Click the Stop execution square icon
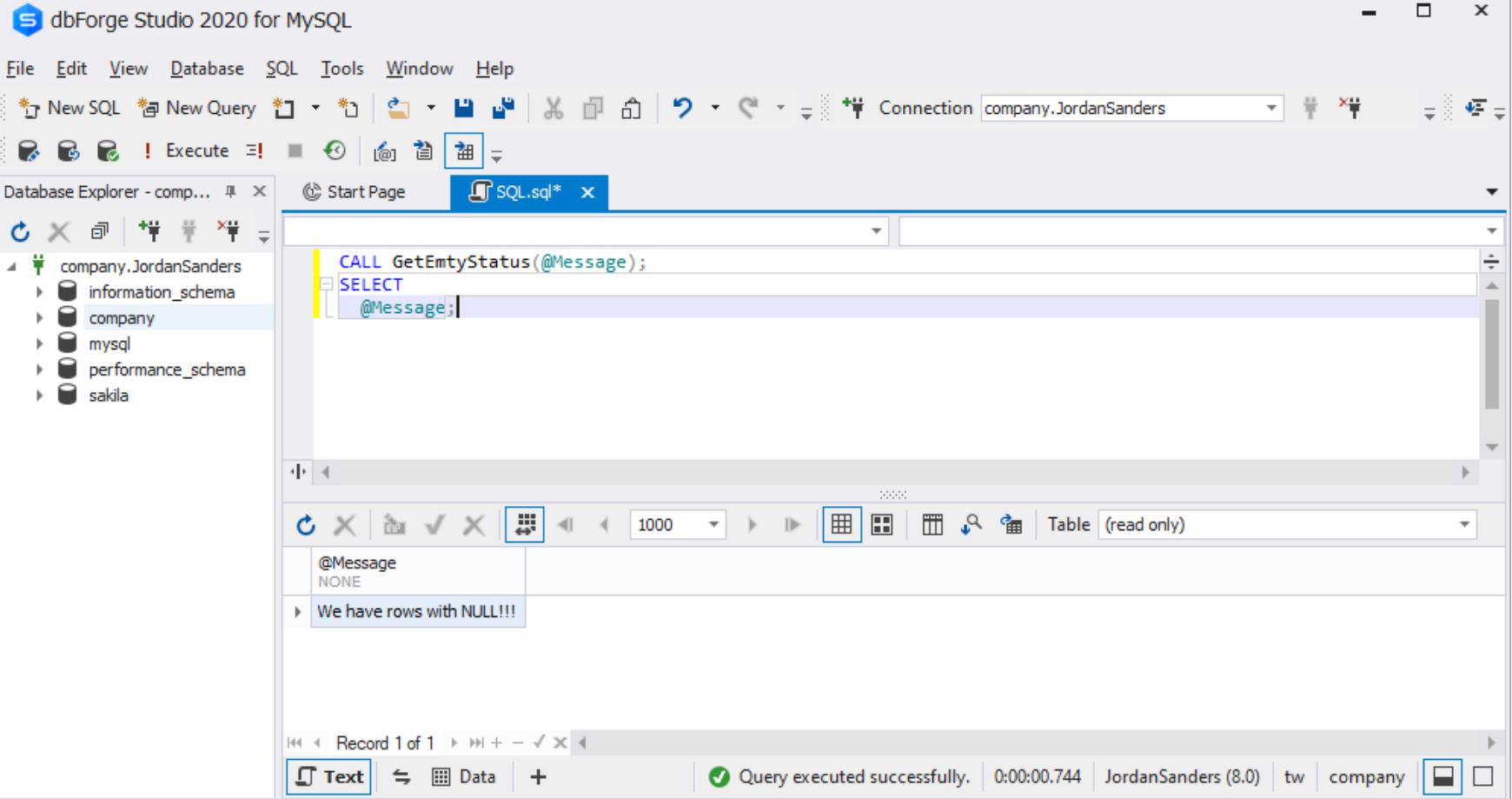Screen dimensions: 1512x799 294,150
